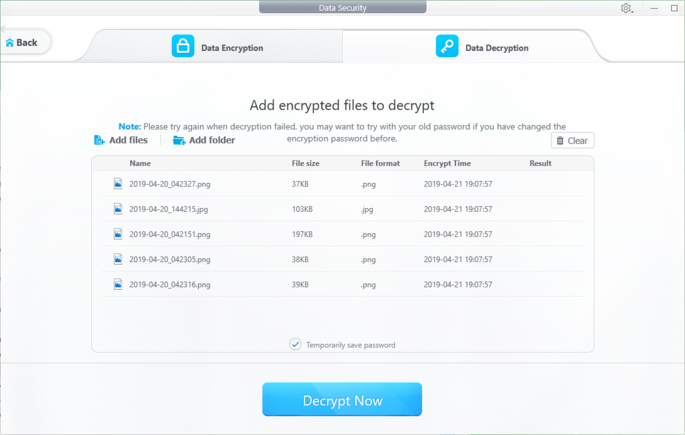Open the settings gear menu

coord(626,8)
